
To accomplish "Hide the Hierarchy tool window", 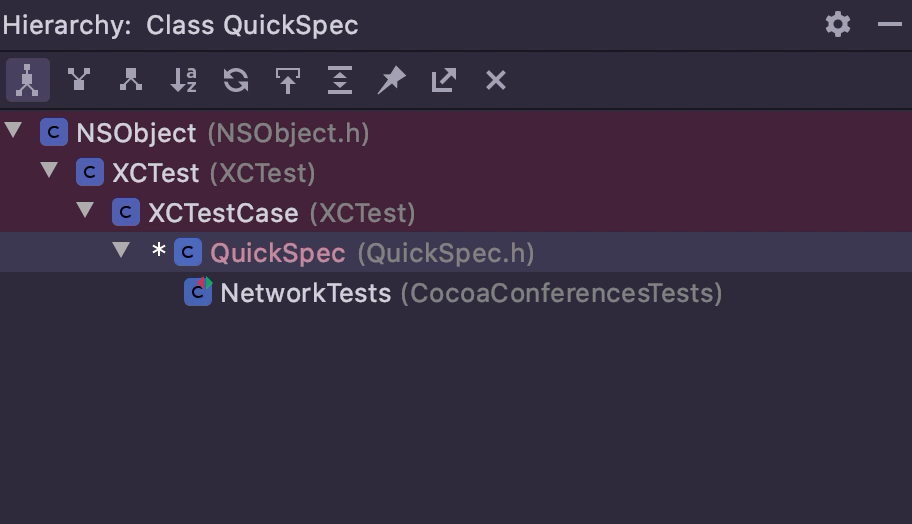I will (x=890, y=24).
